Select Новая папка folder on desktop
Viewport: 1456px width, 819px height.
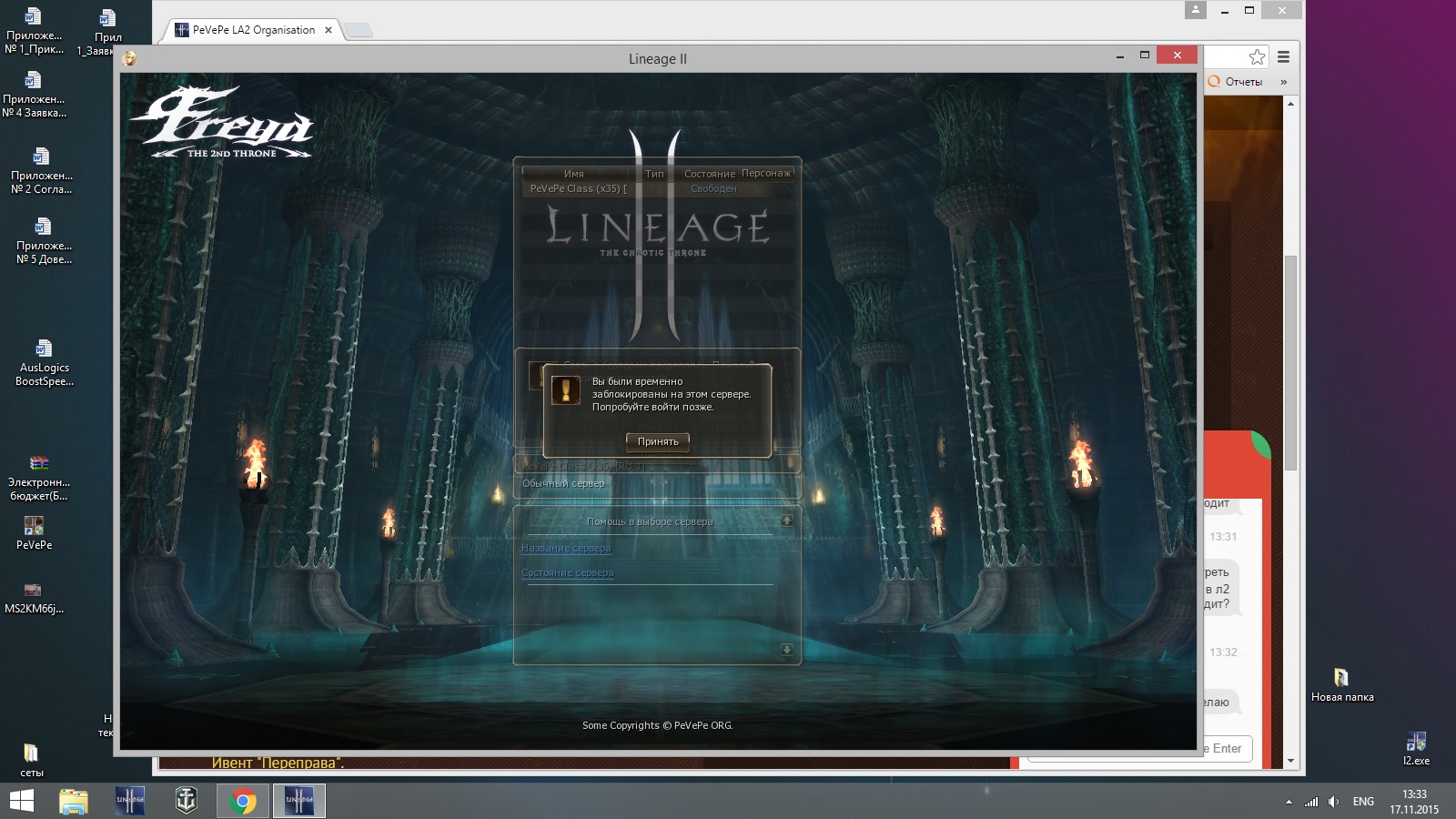[1342, 685]
